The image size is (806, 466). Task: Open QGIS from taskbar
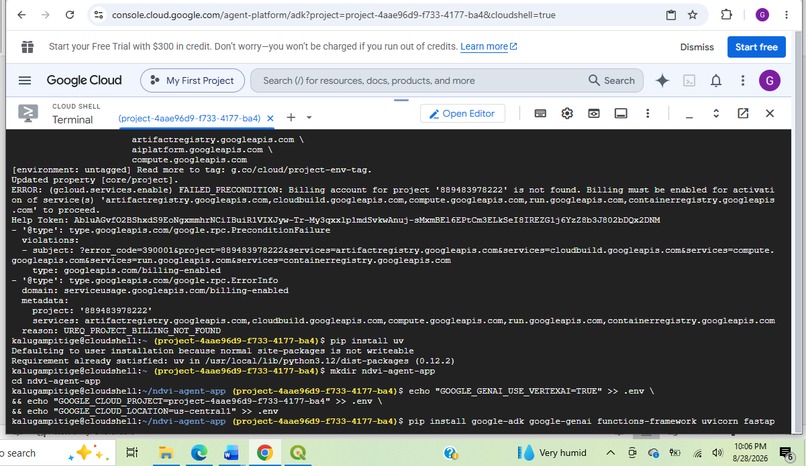(x=298, y=453)
